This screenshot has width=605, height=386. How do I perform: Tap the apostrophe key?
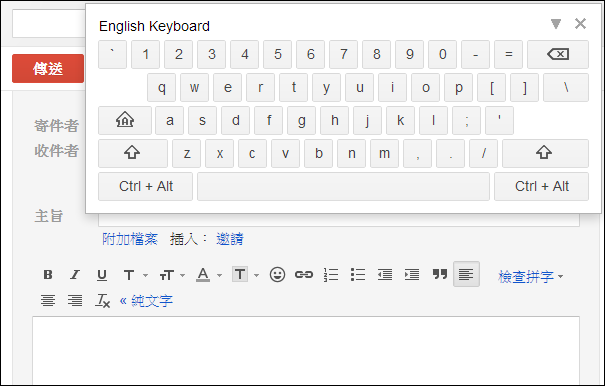tap(499, 120)
